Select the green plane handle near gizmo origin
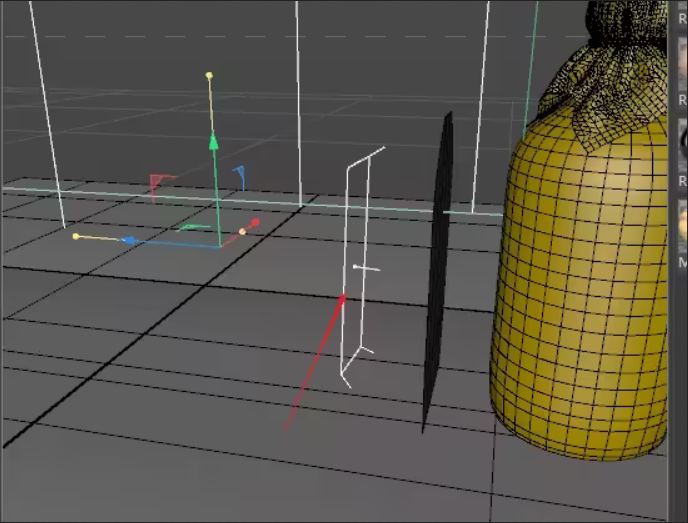Screen dimensions: 688x523 192,228
